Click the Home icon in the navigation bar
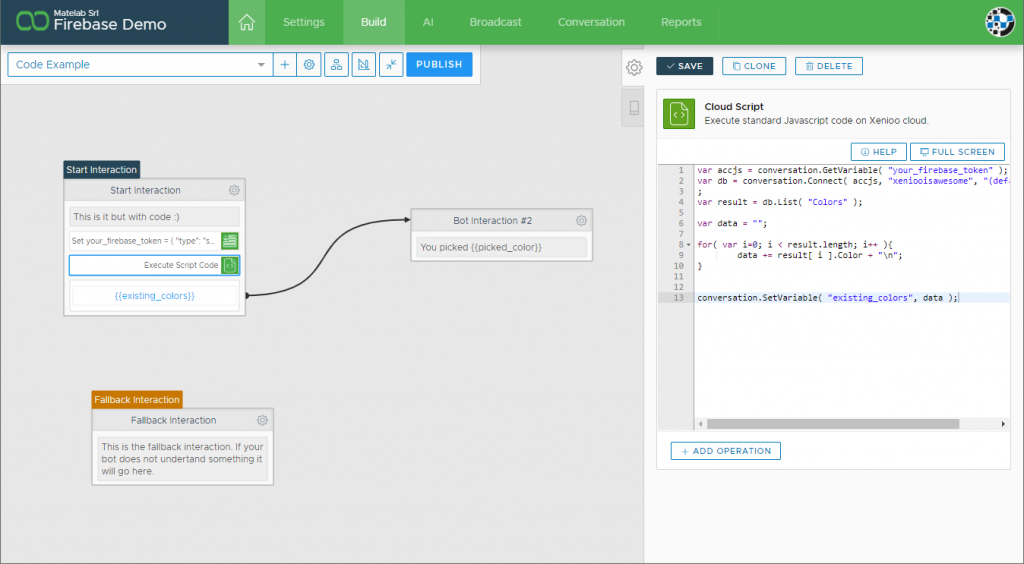This screenshot has width=1024, height=564. coord(247,22)
